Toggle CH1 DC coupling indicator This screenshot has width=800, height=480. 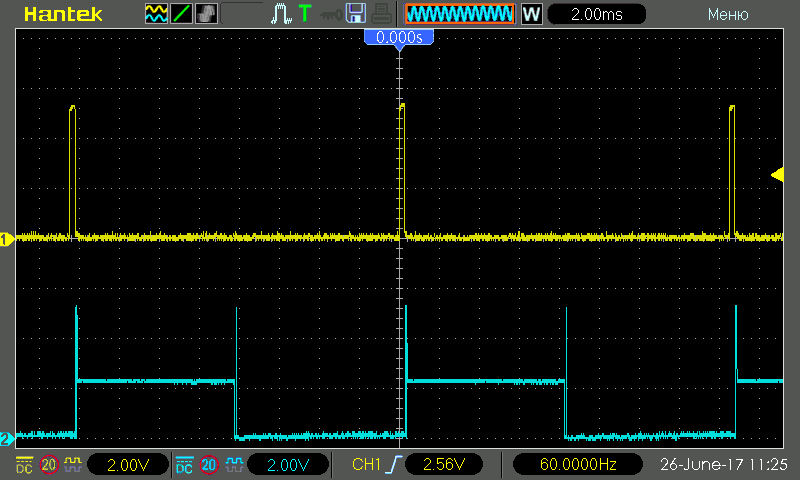[23, 465]
